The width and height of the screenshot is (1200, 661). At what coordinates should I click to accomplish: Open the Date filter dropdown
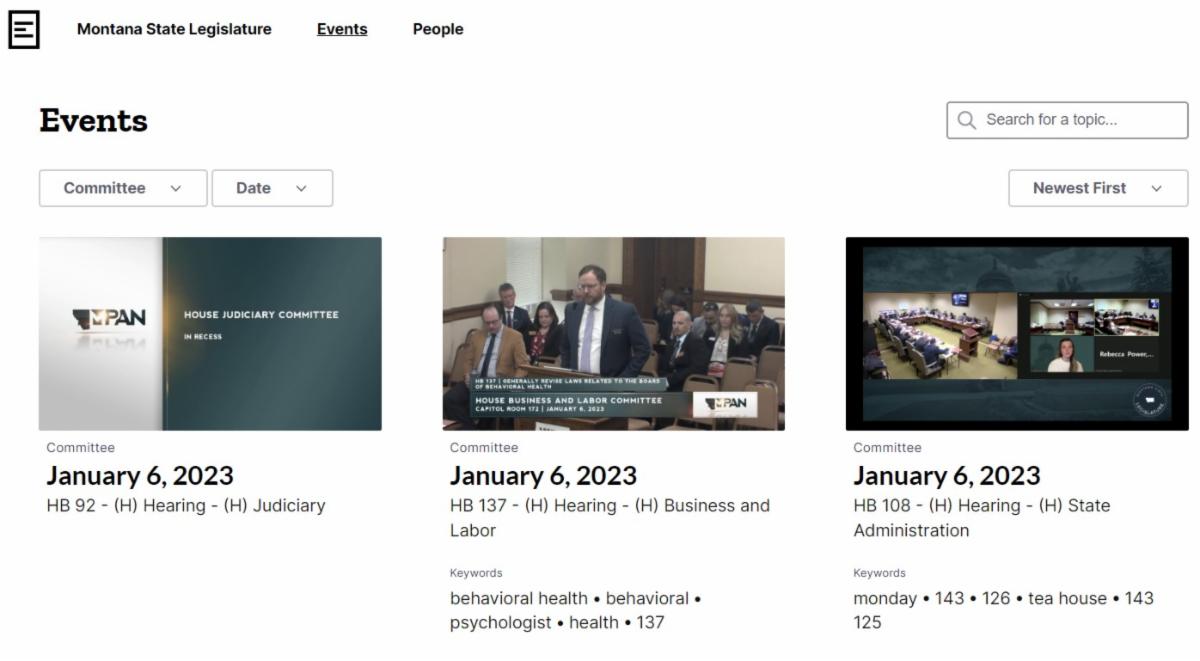[272, 188]
